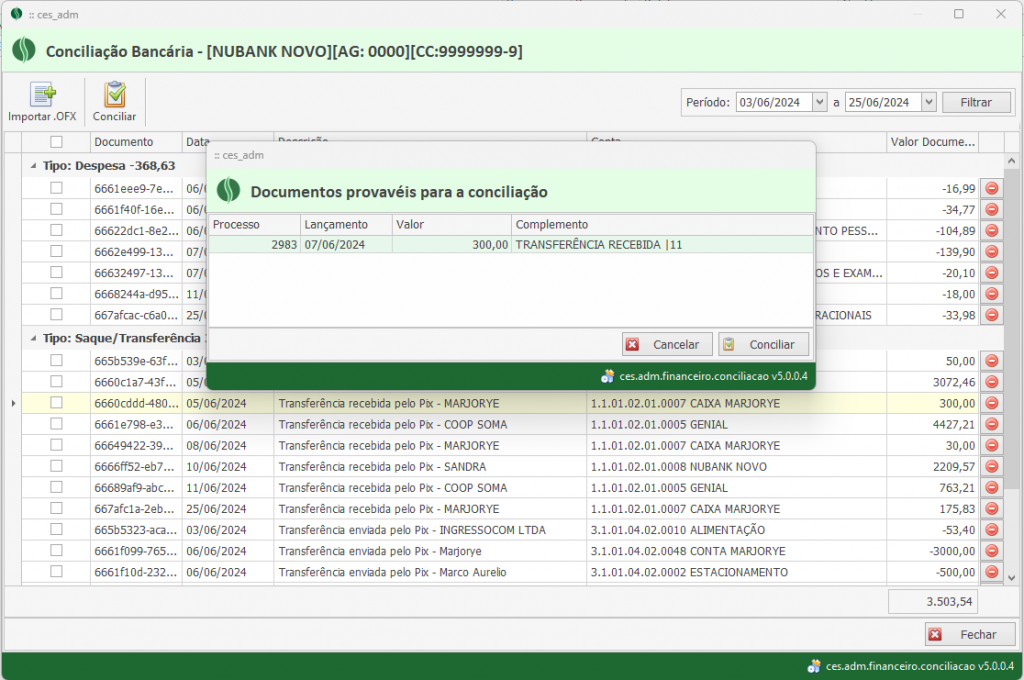Click red remove icon for -104,89 row
The image size is (1024, 680).
click(991, 231)
